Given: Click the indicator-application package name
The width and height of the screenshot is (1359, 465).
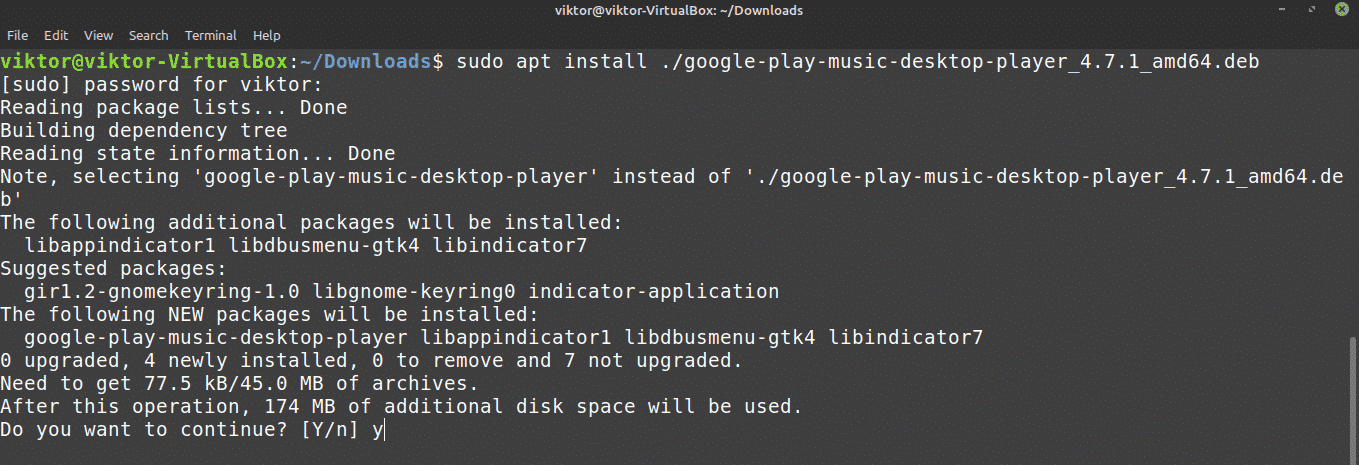Looking at the screenshot, I should click(x=653, y=292).
